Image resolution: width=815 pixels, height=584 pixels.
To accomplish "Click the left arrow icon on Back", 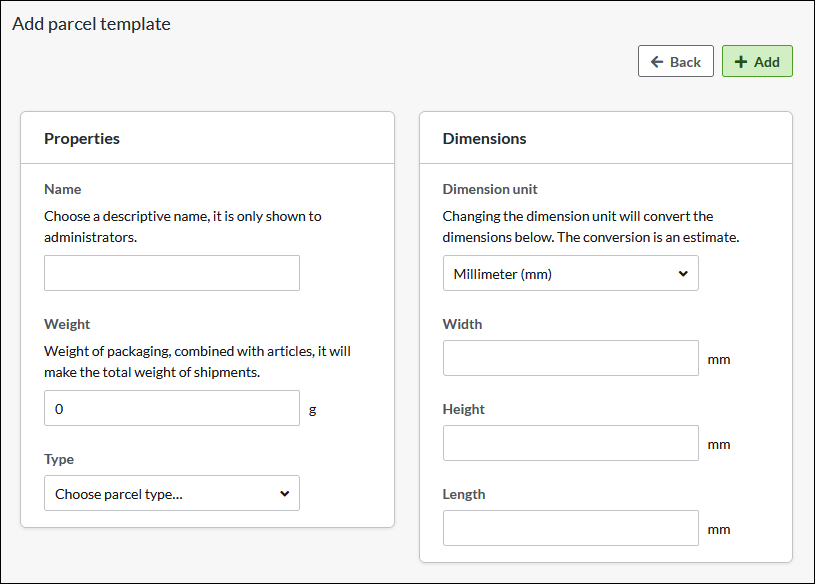I will [657, 62].
